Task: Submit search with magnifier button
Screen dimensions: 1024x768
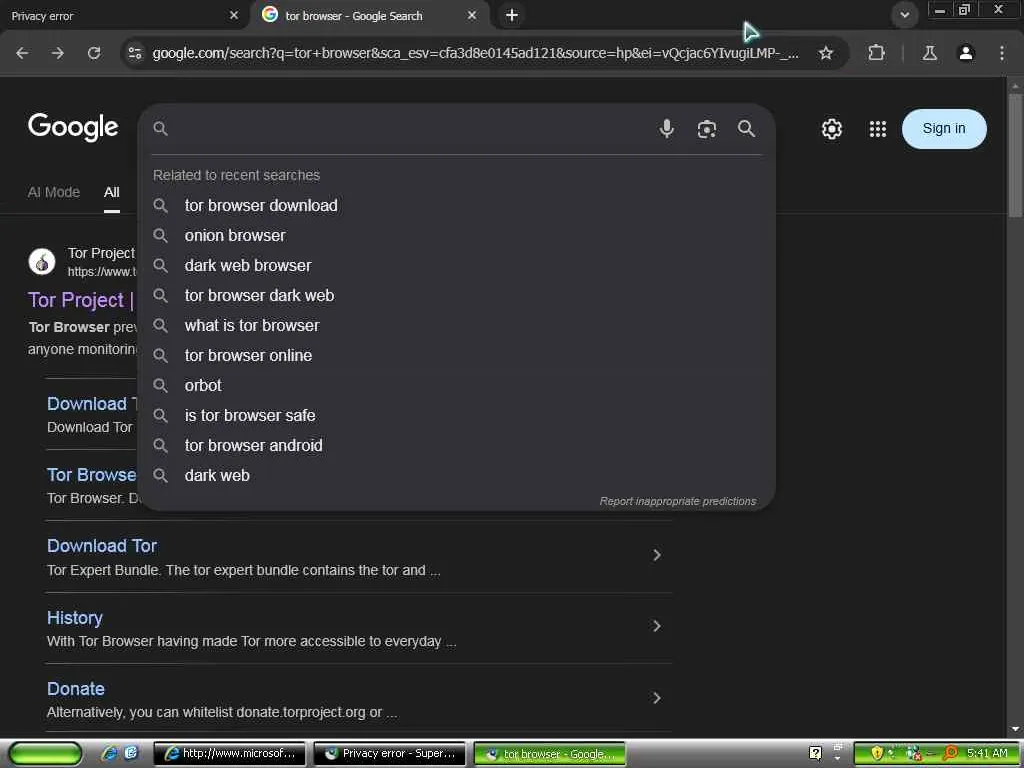Action: (746, 129)
